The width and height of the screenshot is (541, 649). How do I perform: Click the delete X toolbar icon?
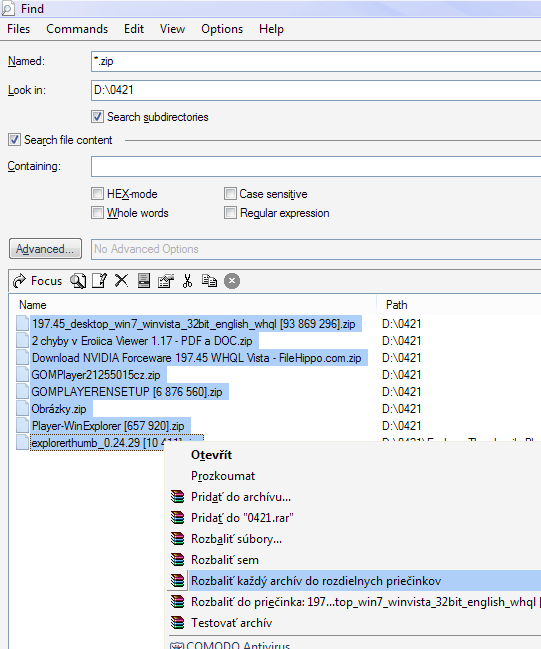(x=121, y=280)
